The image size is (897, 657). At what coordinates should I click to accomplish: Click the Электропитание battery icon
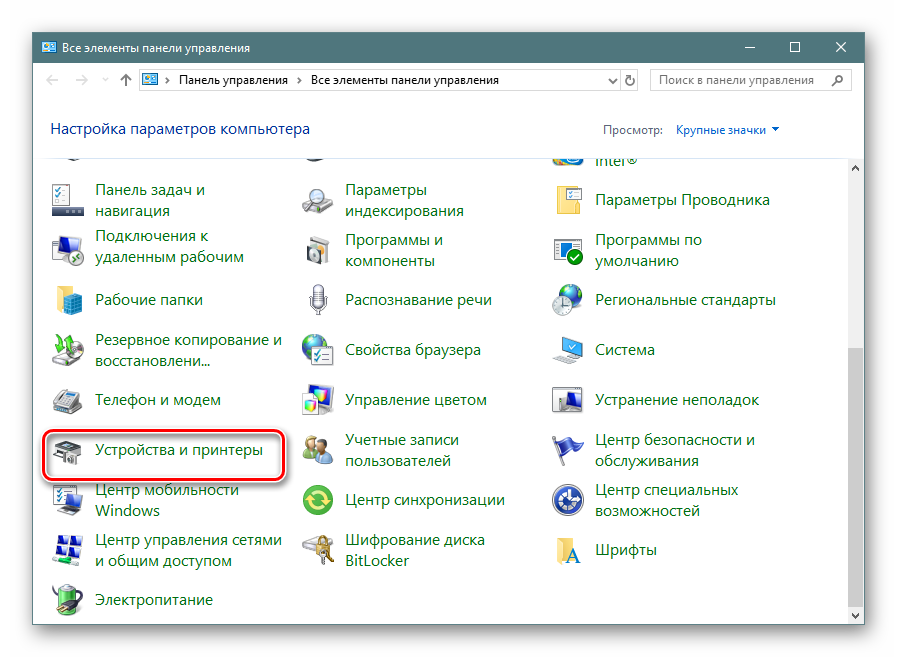pyautogui.click(x=69, y=600)
